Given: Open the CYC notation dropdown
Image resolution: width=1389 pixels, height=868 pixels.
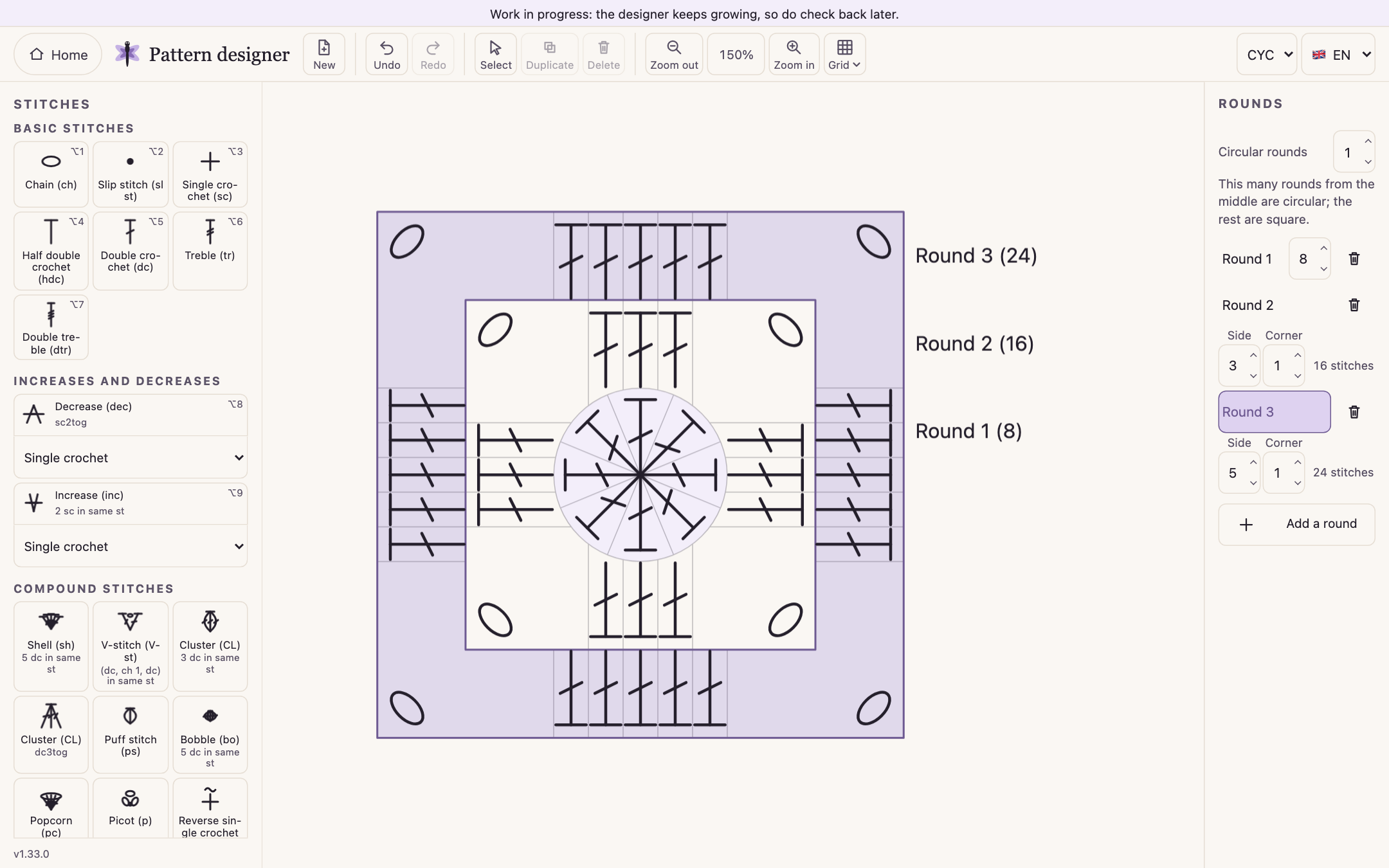Looking at the screenshot, I should point(1266,55).
